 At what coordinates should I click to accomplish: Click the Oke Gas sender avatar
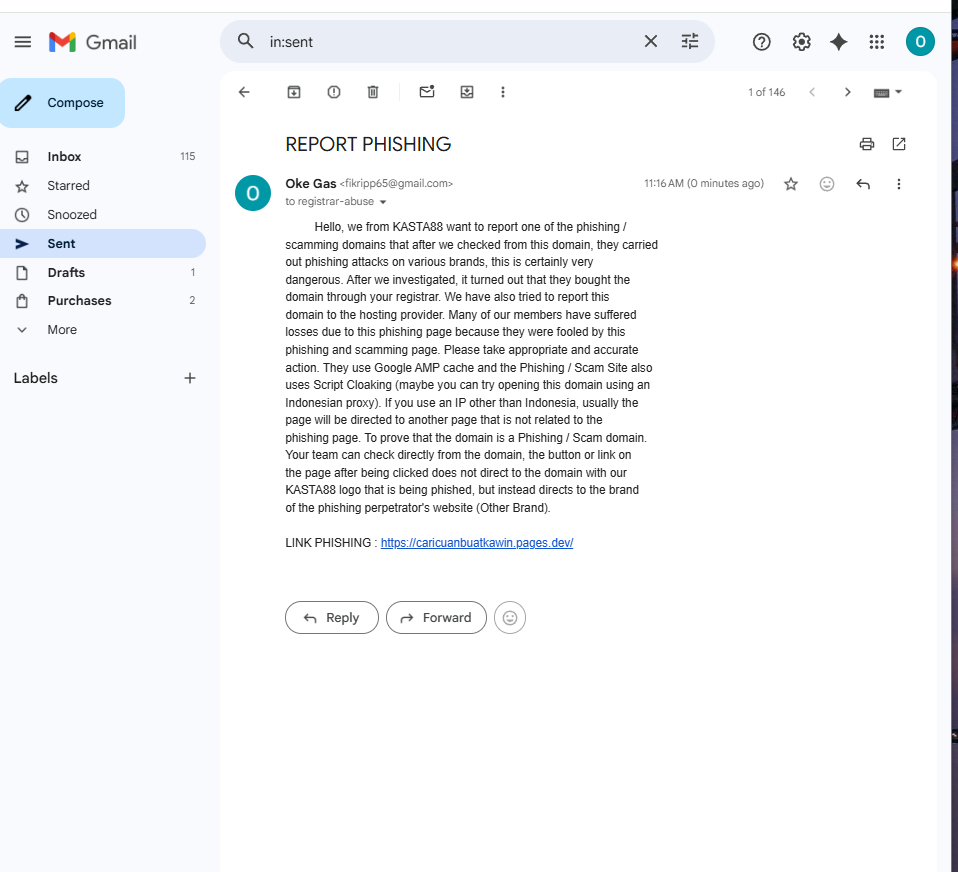click(253, 193)
